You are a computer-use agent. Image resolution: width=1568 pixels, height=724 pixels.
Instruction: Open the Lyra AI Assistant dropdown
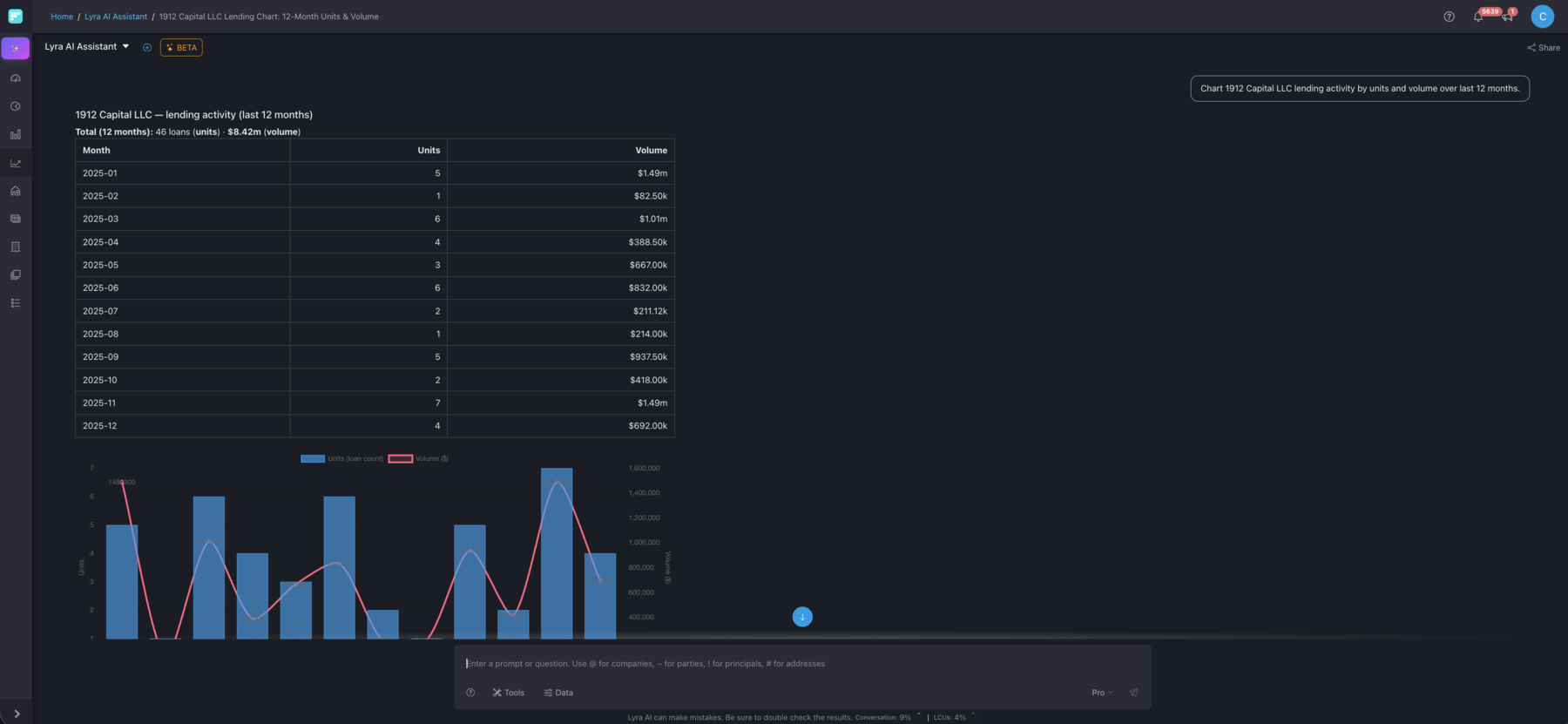pos(87,47)
